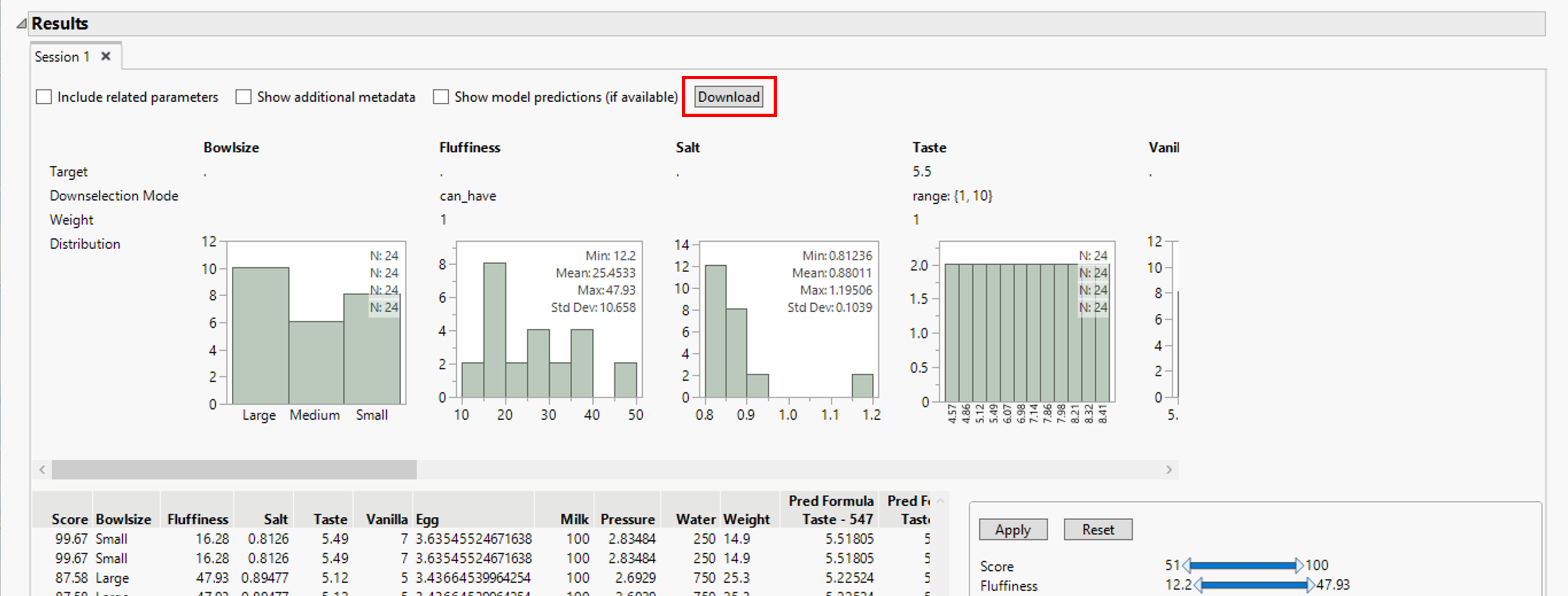Click Egg cell 3.43664539964254
The image size is (1568, 596).
[x=473, y=578]
